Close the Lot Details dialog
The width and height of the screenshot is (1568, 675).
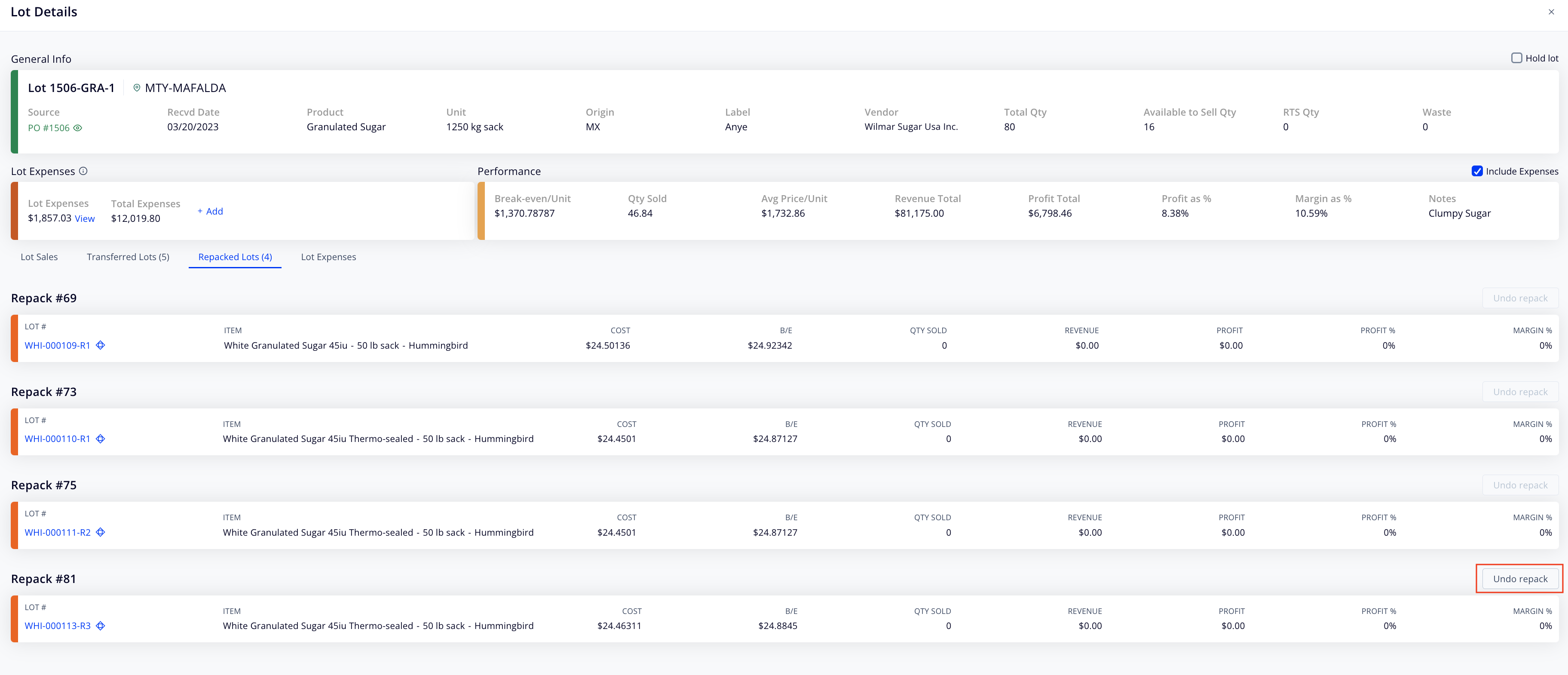(x=1551, y=12)
